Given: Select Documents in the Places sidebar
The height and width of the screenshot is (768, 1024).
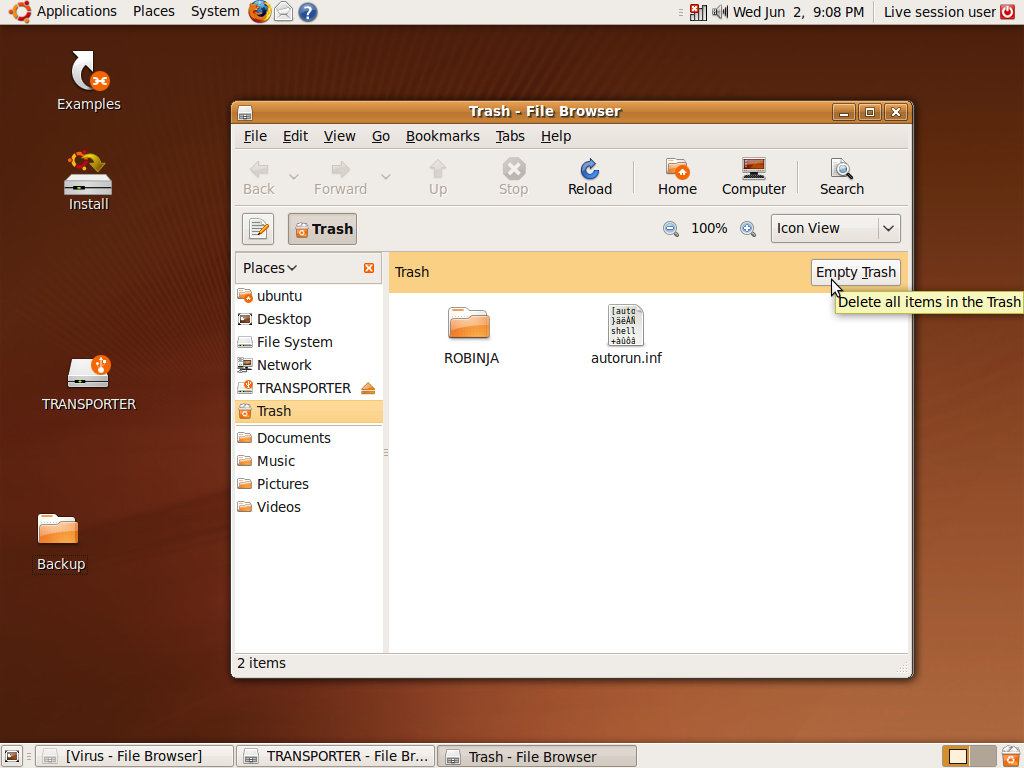Looking at the screenshot, I should [293, 438].
